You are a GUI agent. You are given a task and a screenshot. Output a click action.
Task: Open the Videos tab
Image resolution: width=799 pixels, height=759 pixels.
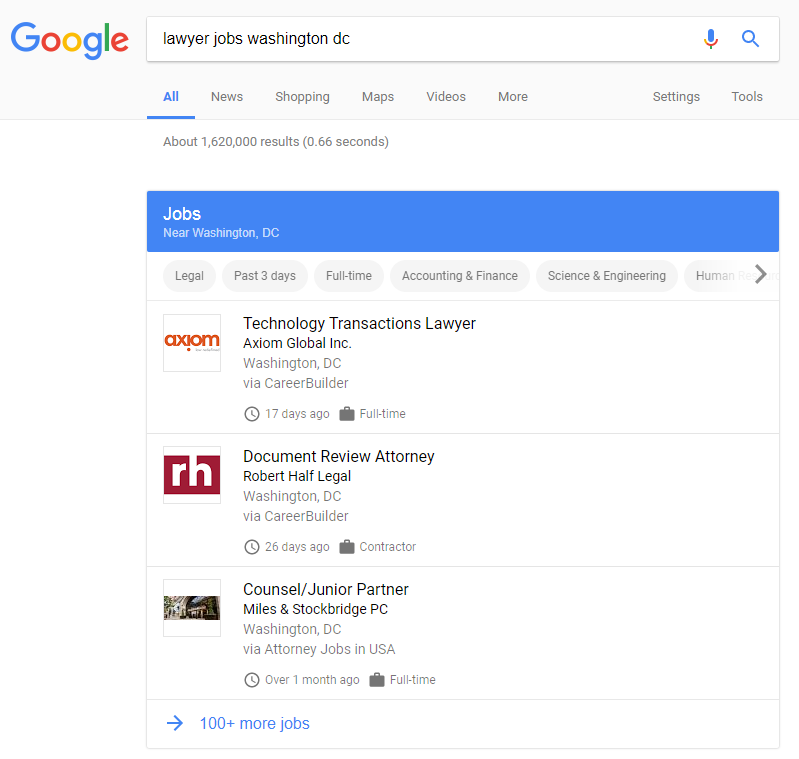tap(446, 96)
